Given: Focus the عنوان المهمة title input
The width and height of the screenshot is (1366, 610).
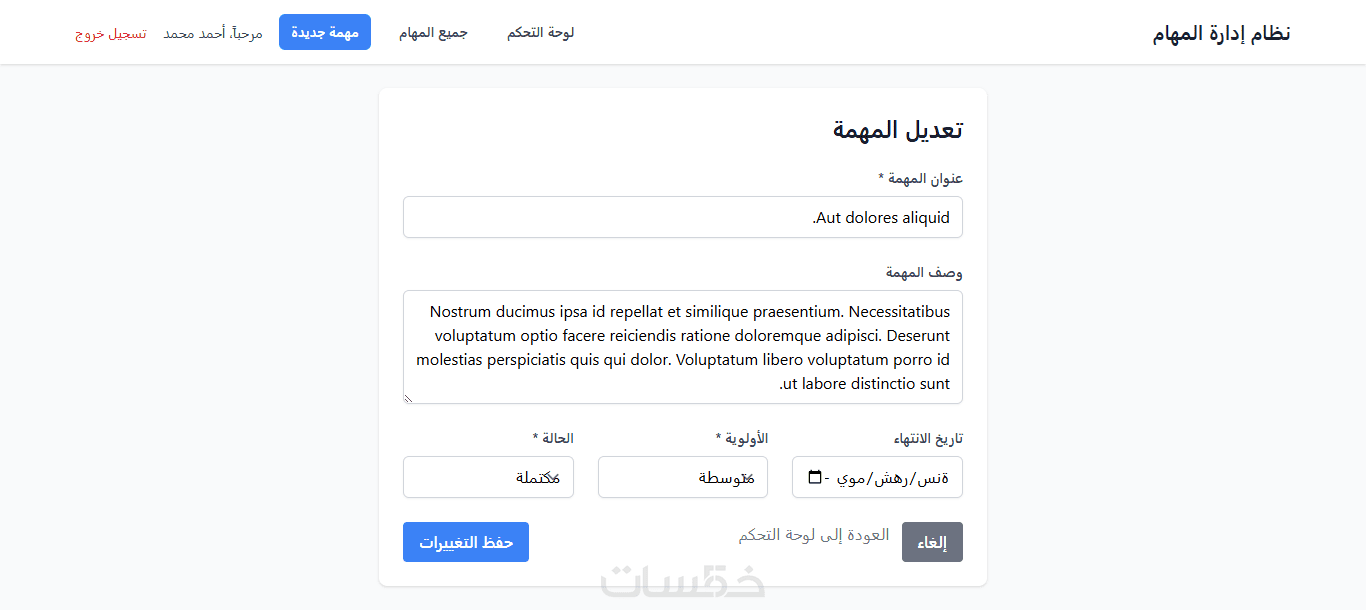Looking at the screenshot, I should [682, 217].
